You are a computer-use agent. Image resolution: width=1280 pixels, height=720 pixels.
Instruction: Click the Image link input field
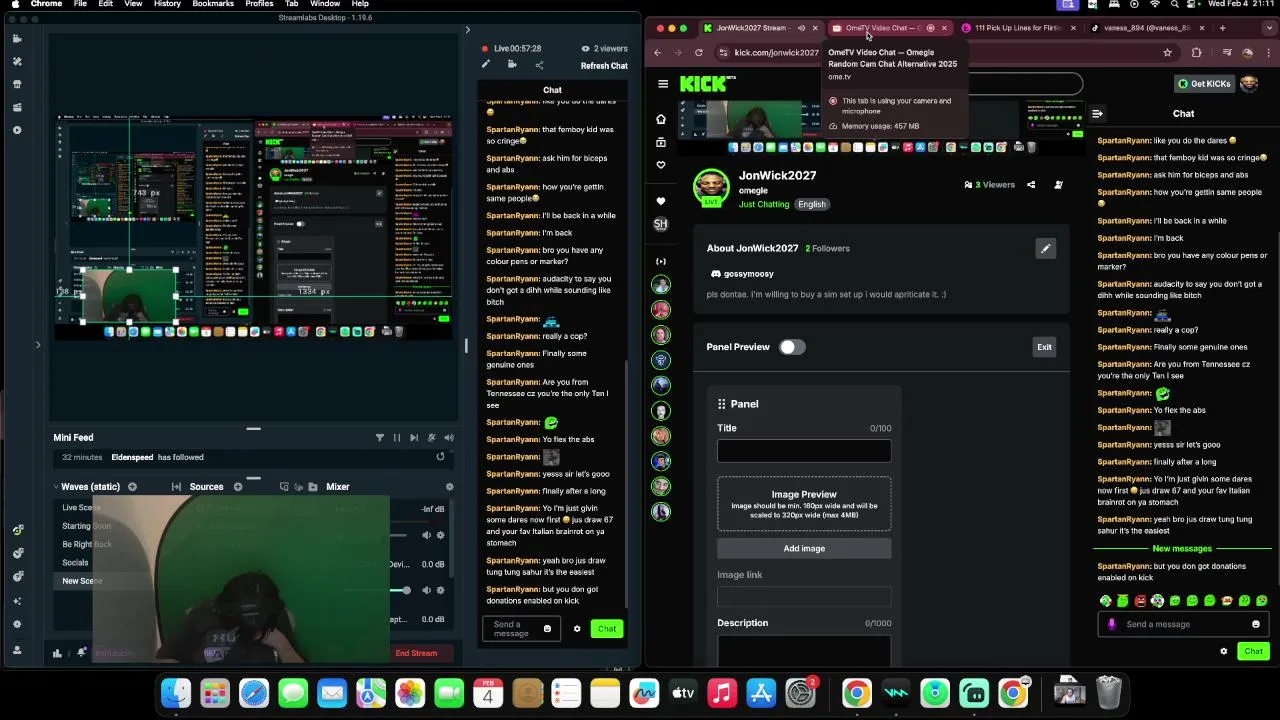coord(804,597)
